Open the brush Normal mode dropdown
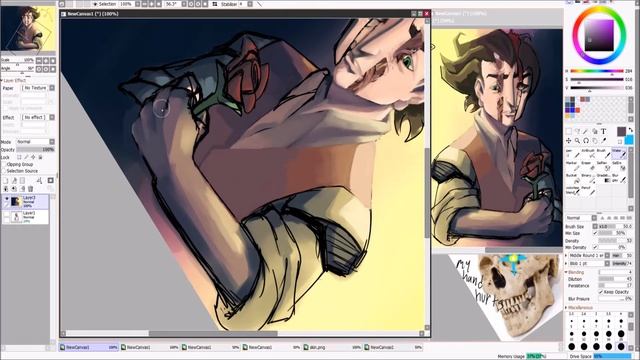 594,218
